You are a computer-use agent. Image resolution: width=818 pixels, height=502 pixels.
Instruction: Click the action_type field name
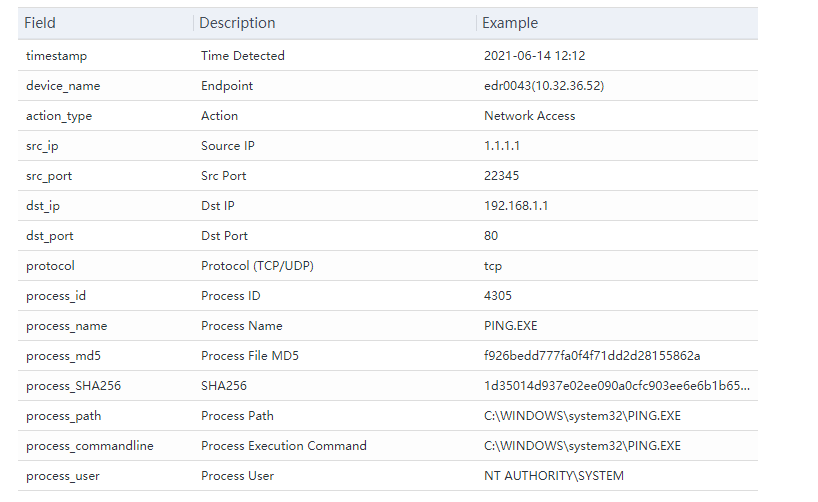tap(59, 116)
